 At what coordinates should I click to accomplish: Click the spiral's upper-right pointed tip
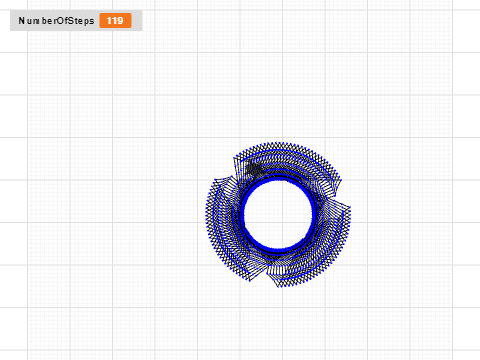(x=340, y=180)
